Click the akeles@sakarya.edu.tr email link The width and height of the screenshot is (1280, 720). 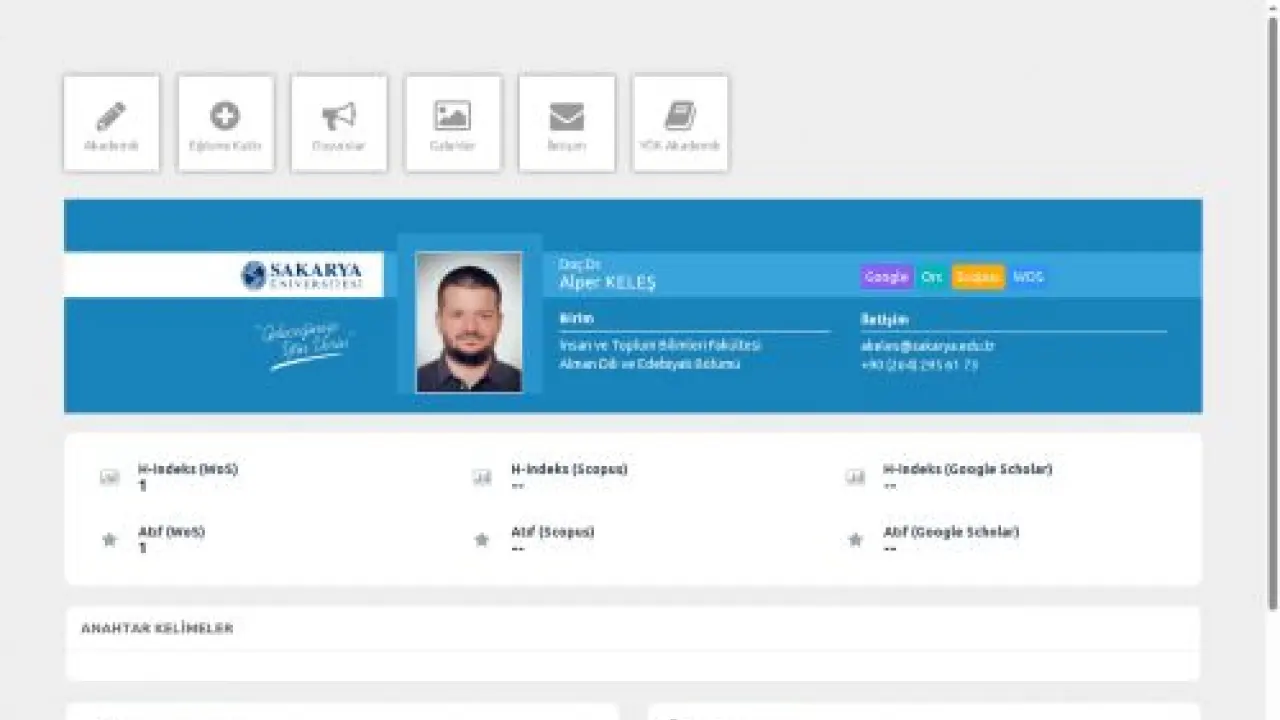(928, 346)
